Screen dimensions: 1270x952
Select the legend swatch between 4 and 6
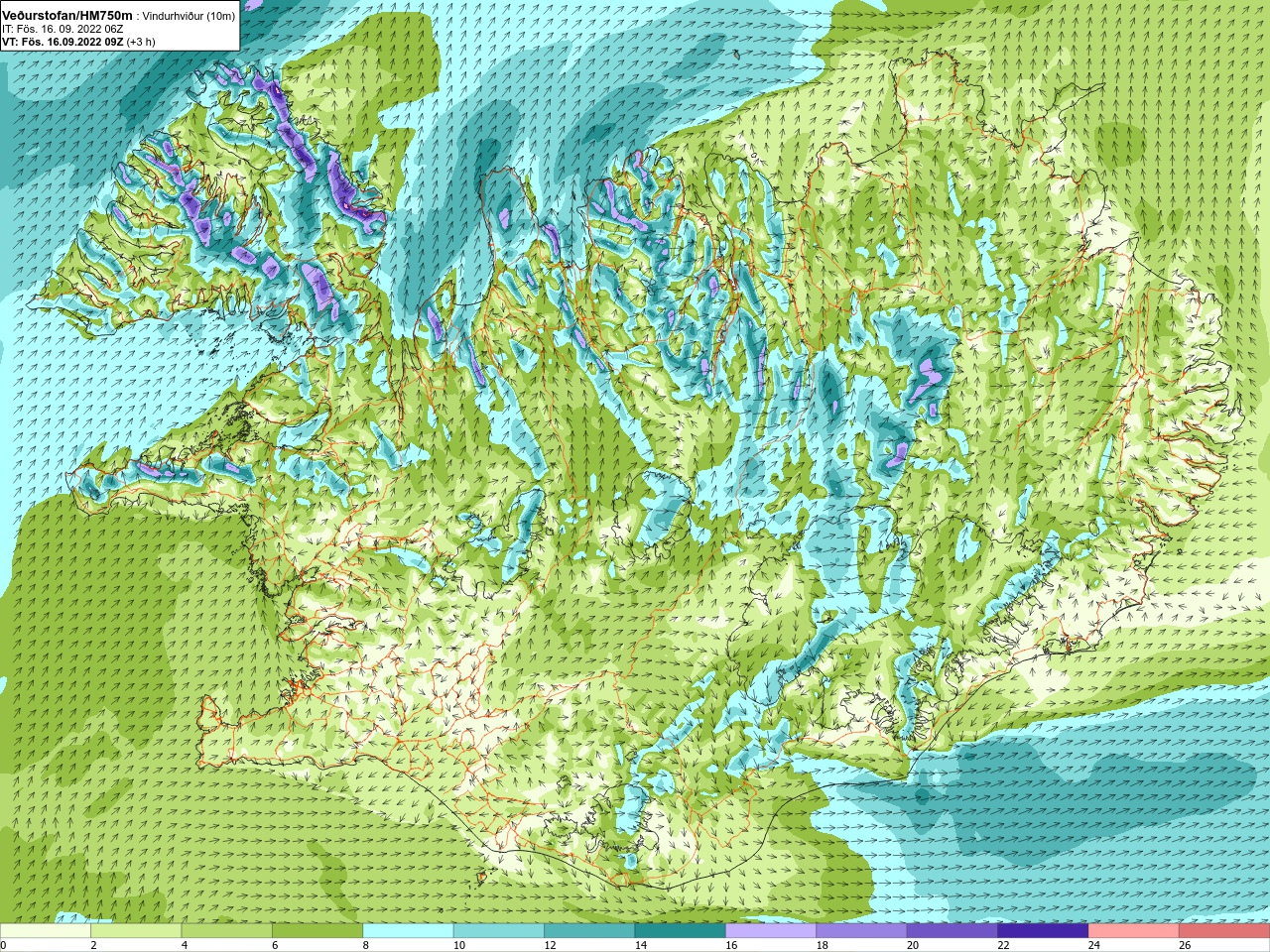227,931
